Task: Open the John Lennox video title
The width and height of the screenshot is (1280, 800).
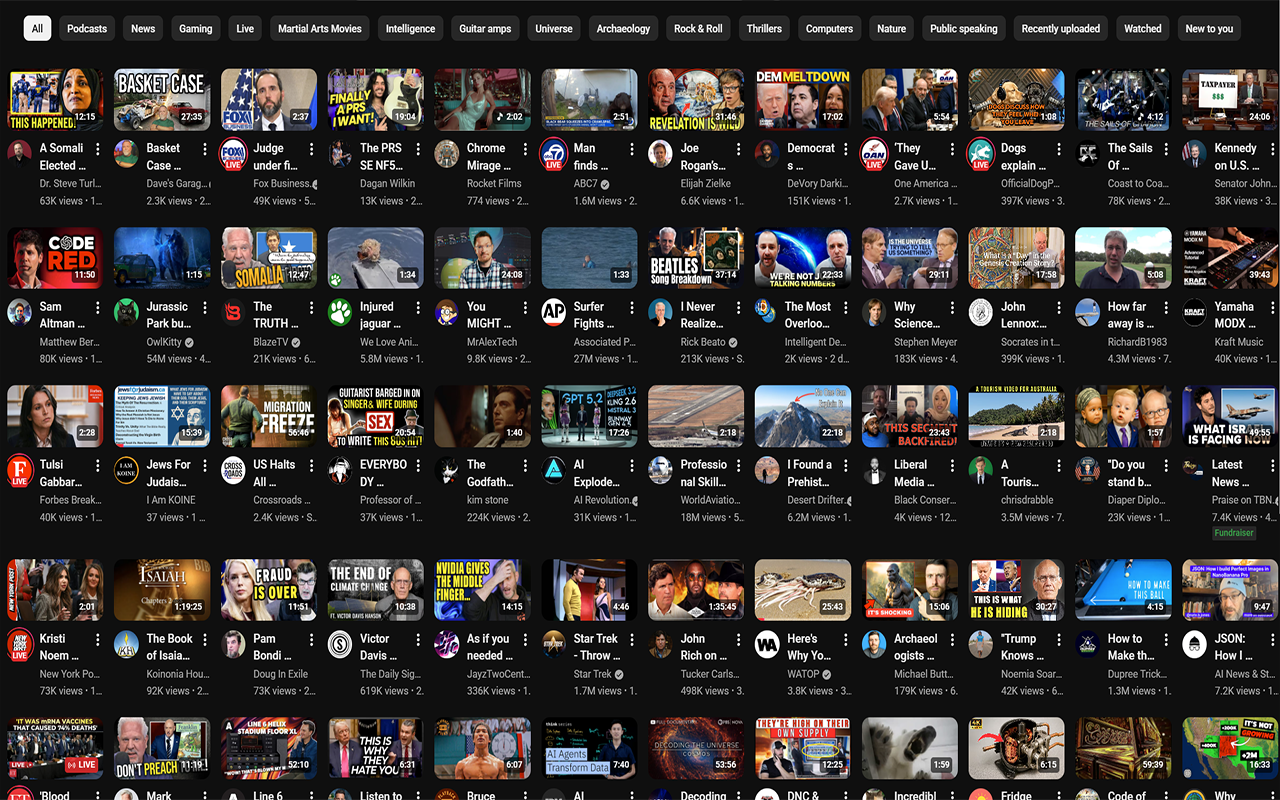Action: pyautogui.click(x=1021, y=315)
